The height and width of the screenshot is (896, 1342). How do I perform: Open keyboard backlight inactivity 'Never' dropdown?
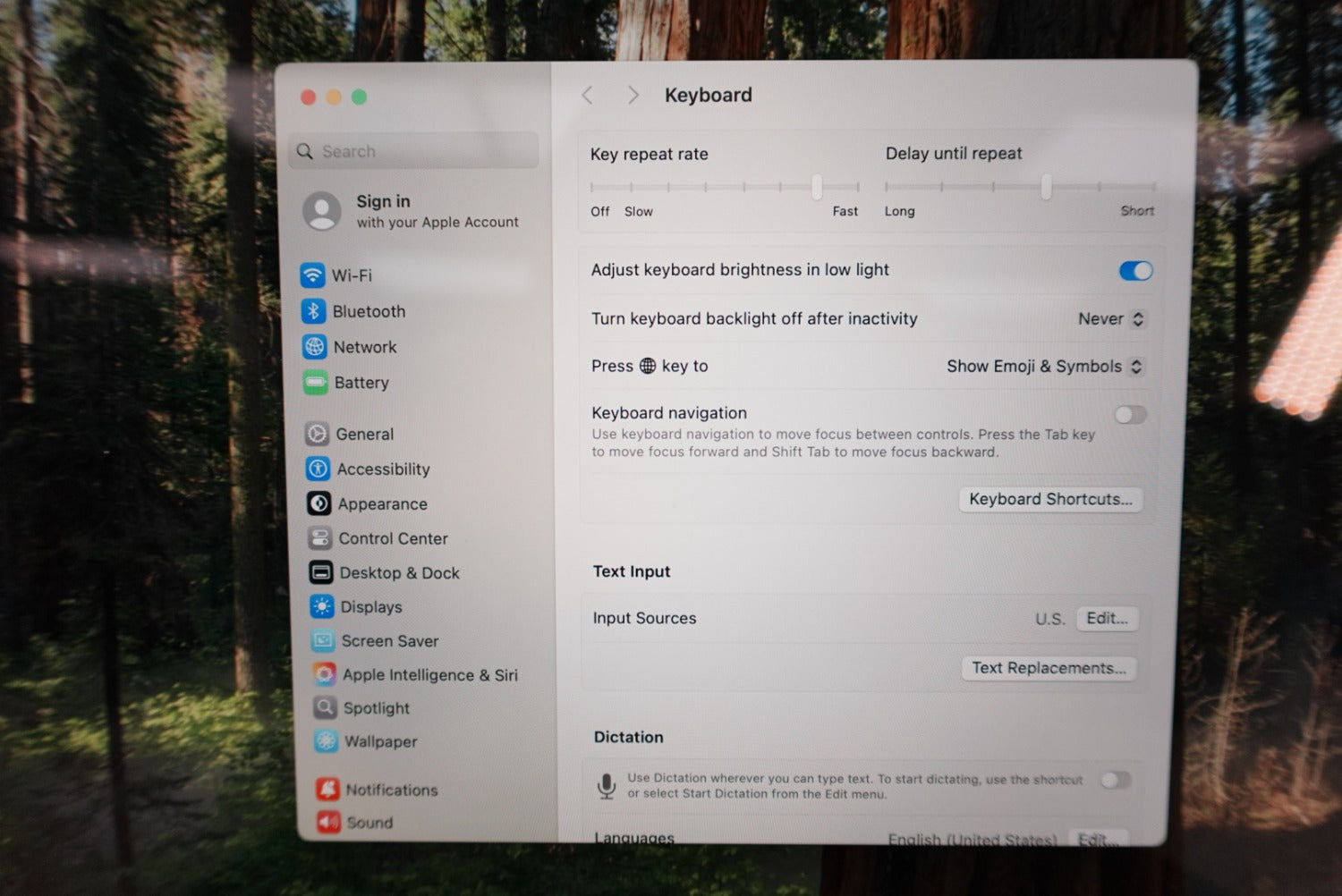click(x=1110, y=319)
